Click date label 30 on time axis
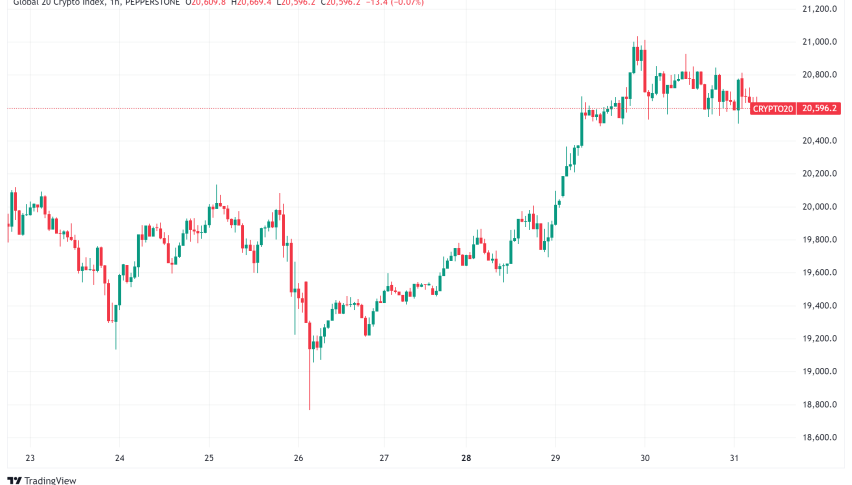The height and width of the screenshot is (485, 852). pos(645,459)
